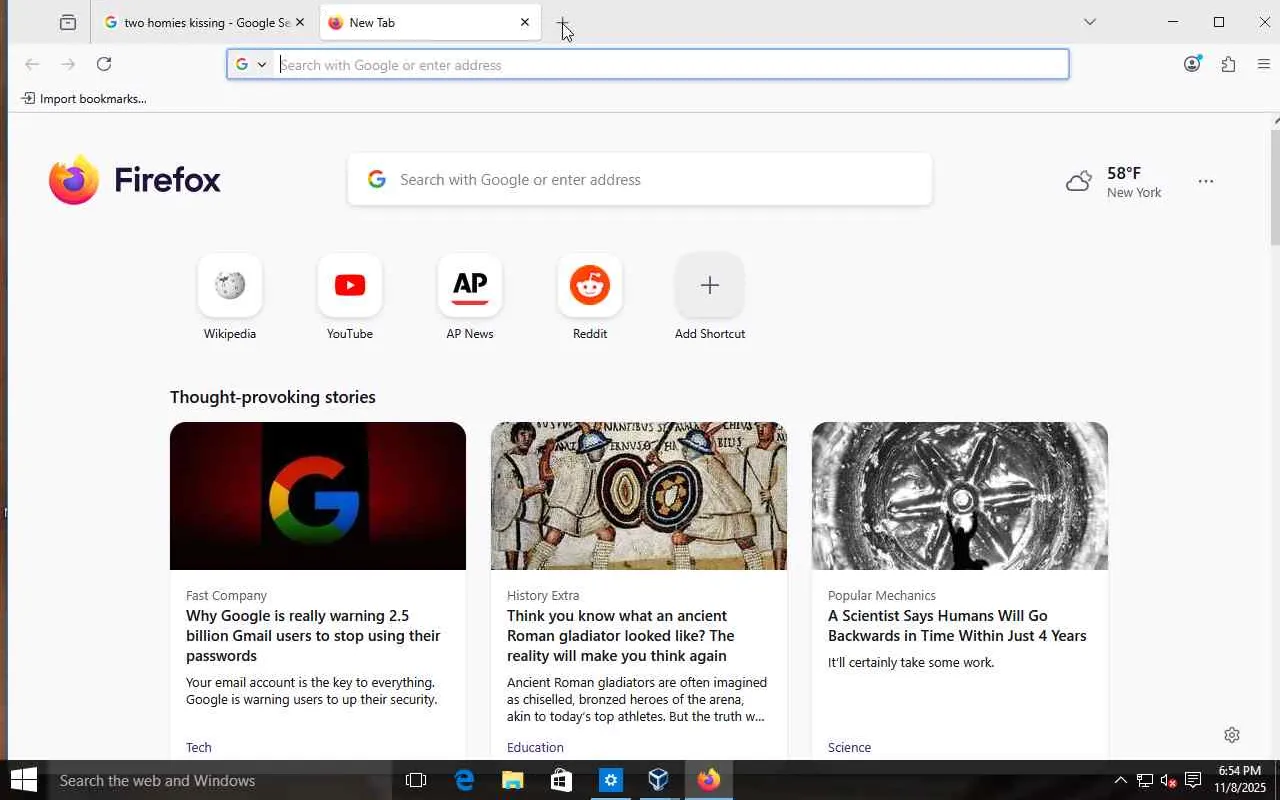Open the Windows Start menu

23,780
